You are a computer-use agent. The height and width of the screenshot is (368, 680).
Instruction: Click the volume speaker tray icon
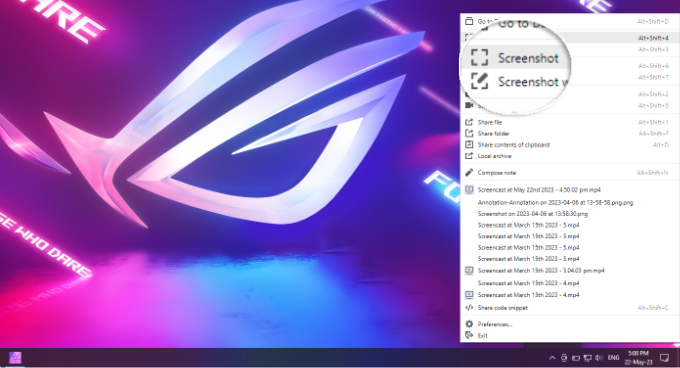(x=599, y=358)
